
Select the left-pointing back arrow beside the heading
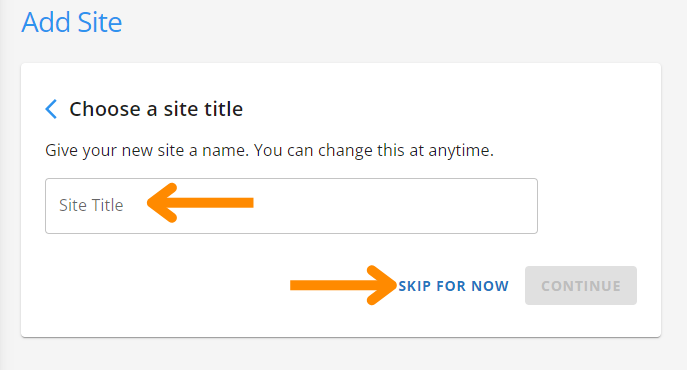pos(51,109)
